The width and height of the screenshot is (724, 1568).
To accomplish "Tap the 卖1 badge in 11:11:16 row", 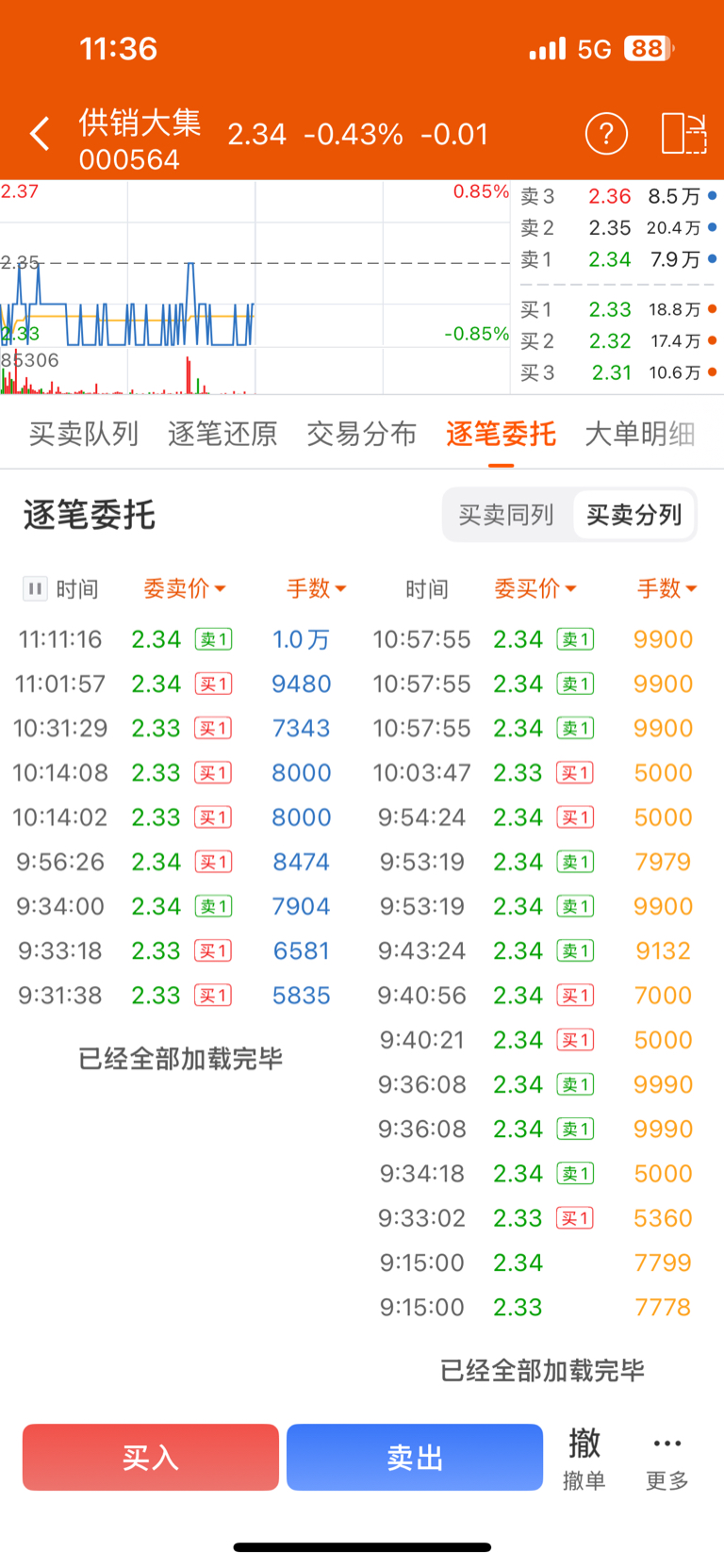I will click(213, 639).
